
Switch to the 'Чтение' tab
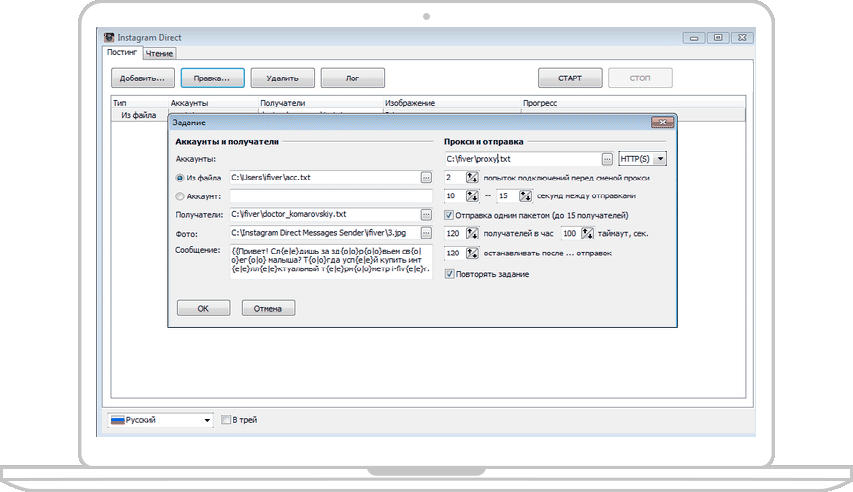point(156,54)
